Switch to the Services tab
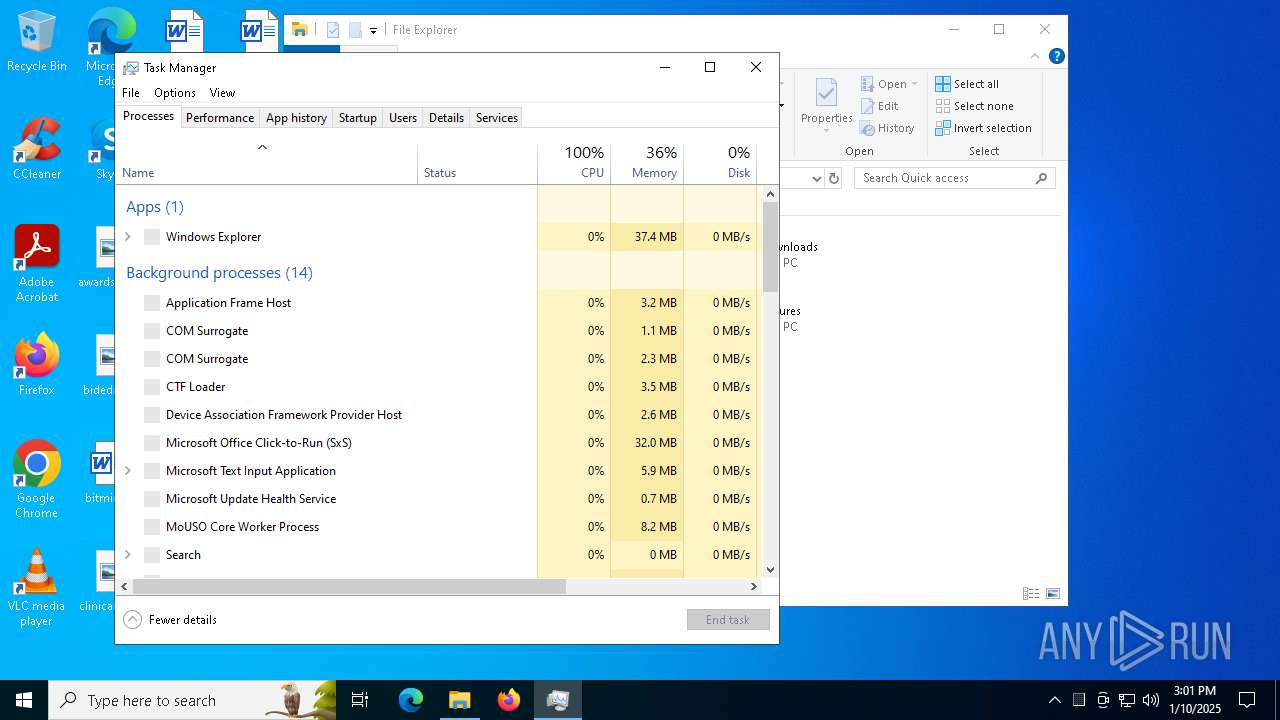The width and height of the screenshot is (1280, 720). coord(497,118)
